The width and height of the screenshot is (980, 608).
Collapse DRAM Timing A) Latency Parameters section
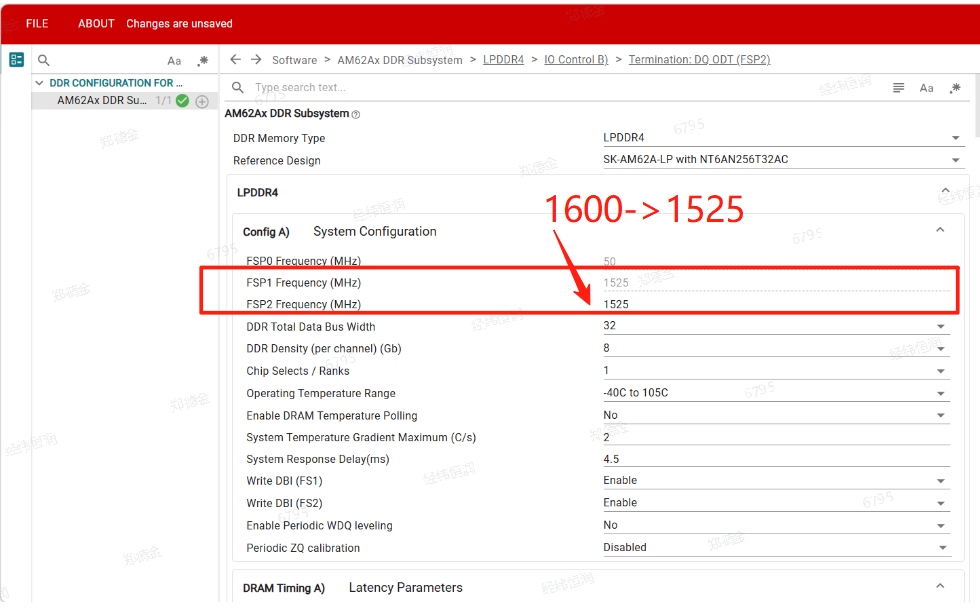[940, 586]
